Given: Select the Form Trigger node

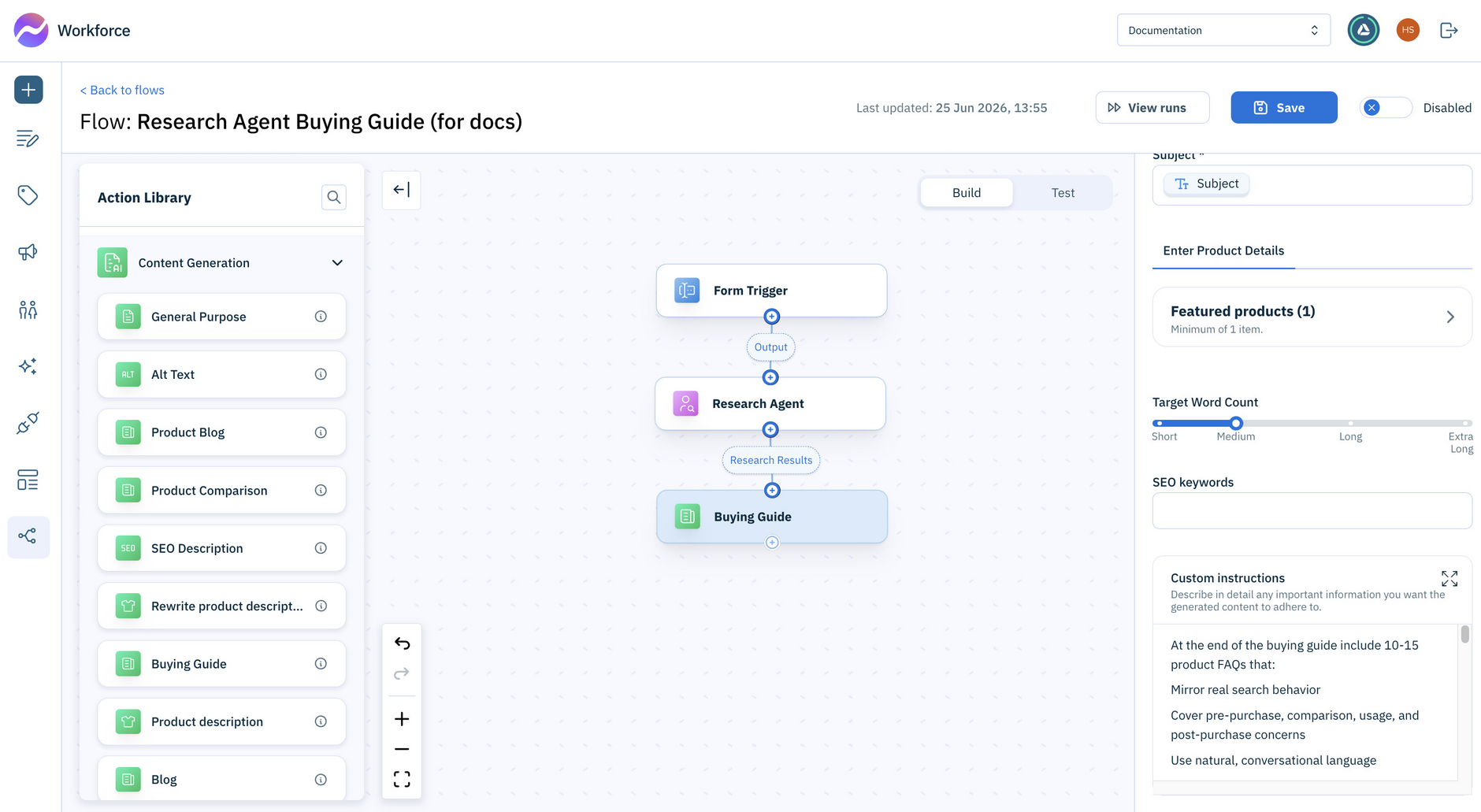Looking at the screenshot, I should (x=771, y=291).
